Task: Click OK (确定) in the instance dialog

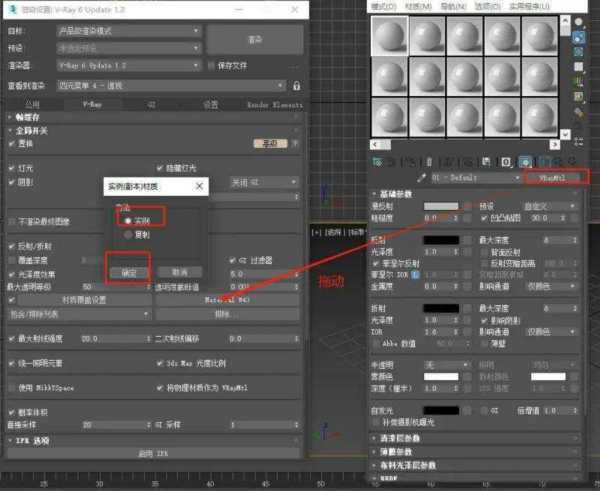Action: tap(129, 273)
